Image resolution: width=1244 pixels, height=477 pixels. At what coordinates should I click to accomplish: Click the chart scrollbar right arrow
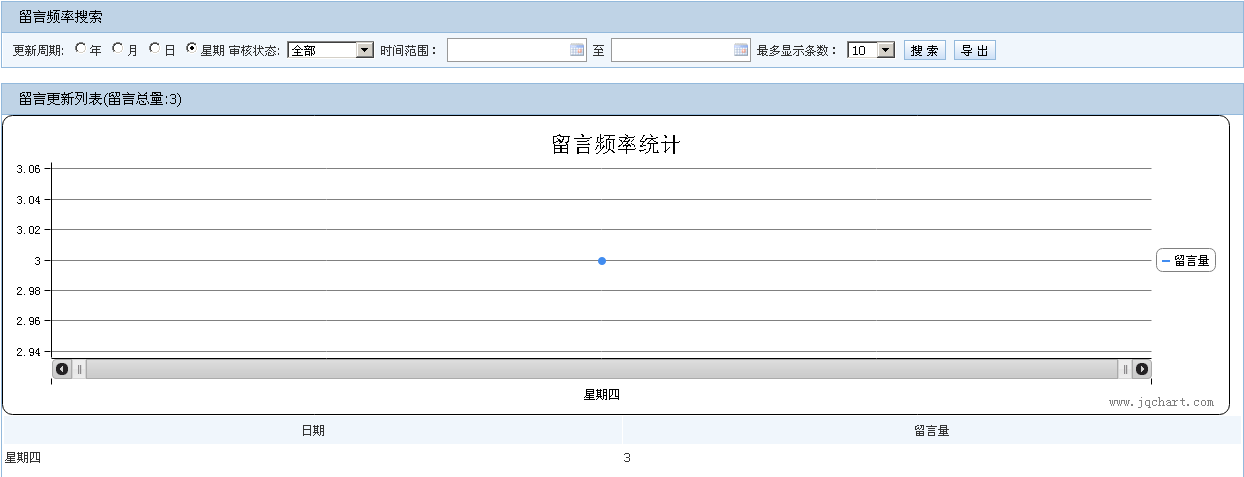(x=1142, y=369)
